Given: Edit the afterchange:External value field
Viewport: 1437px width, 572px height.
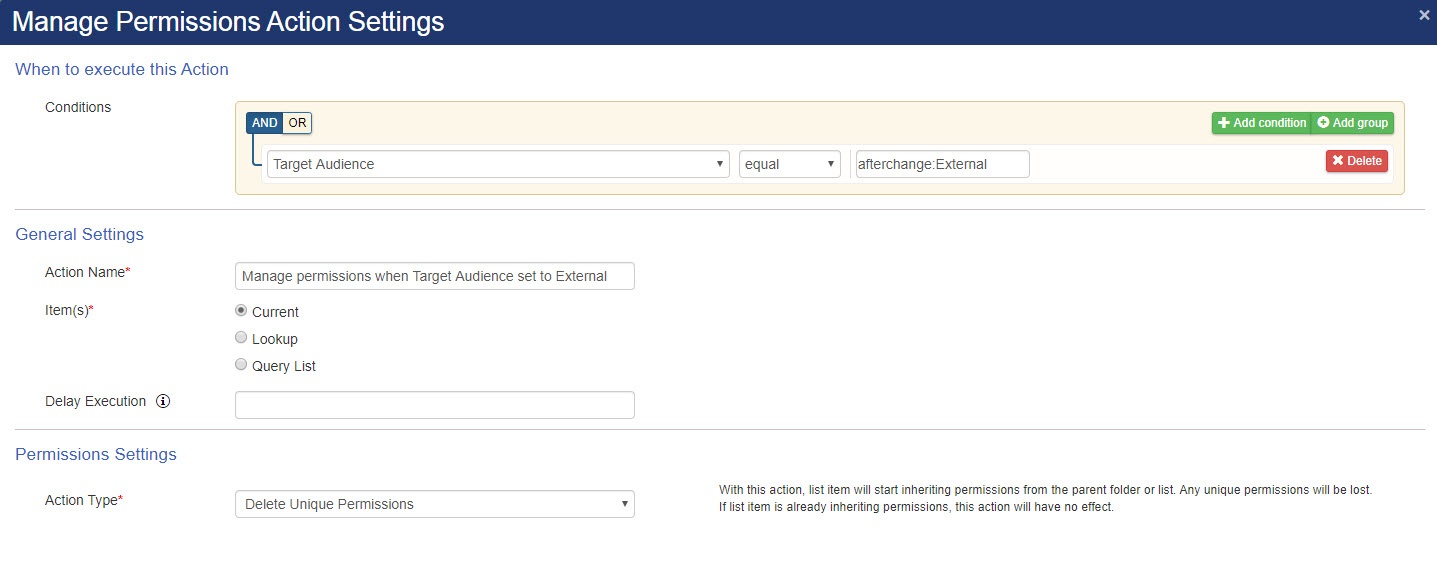Looking at the screenshot, I should pyautogui.click(x=942, y=164).
